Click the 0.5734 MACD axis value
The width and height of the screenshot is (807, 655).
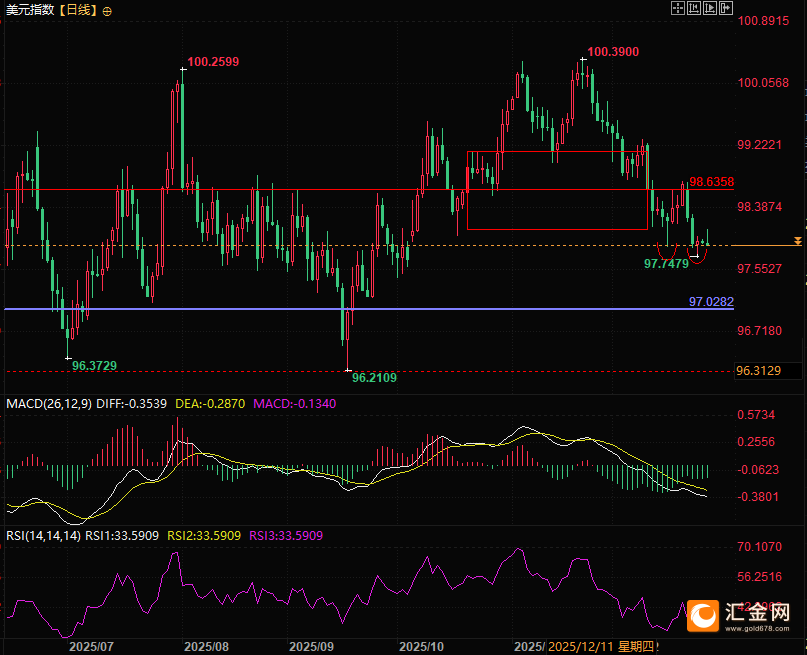click(756, 415)
